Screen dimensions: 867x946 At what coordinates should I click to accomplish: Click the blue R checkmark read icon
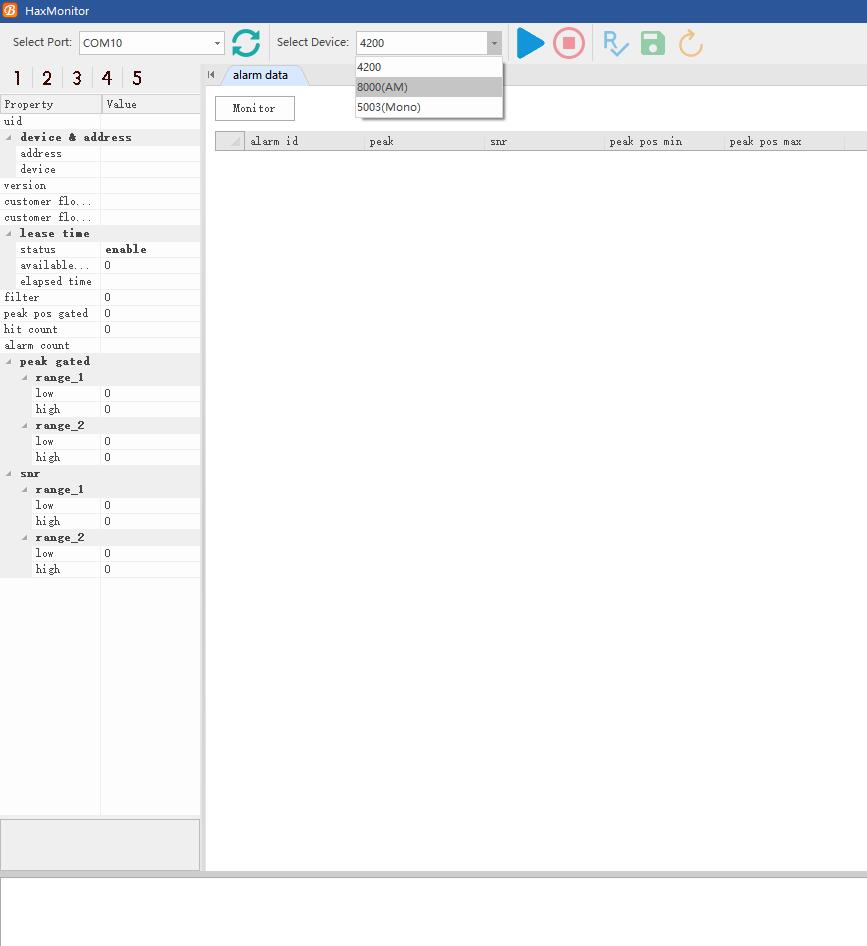(615, 43)
